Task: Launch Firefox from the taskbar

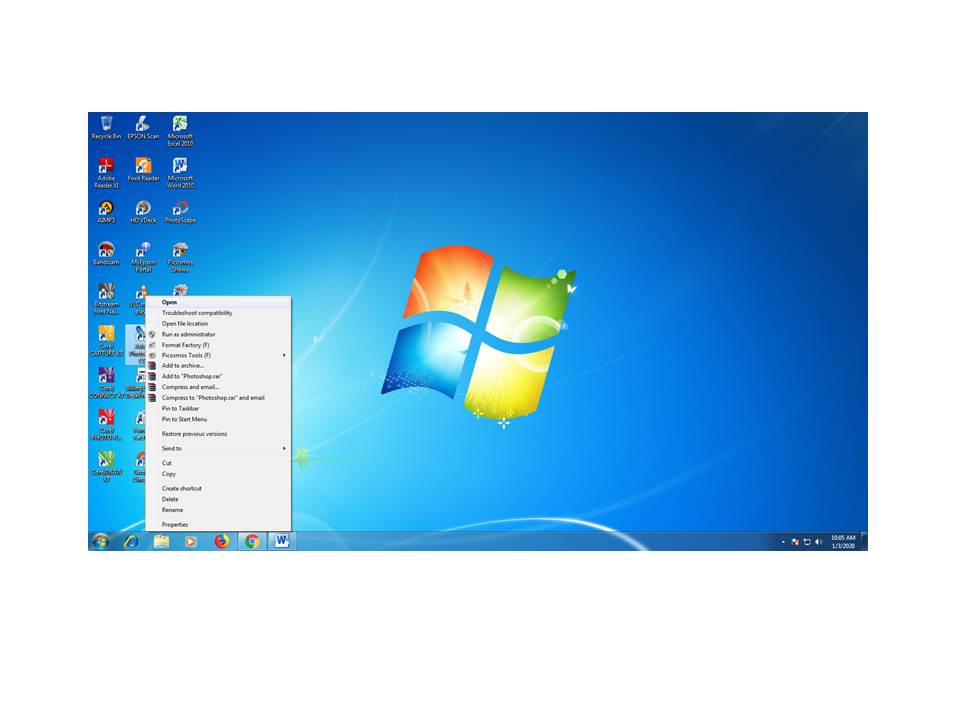Action: [x=222, y=541]
